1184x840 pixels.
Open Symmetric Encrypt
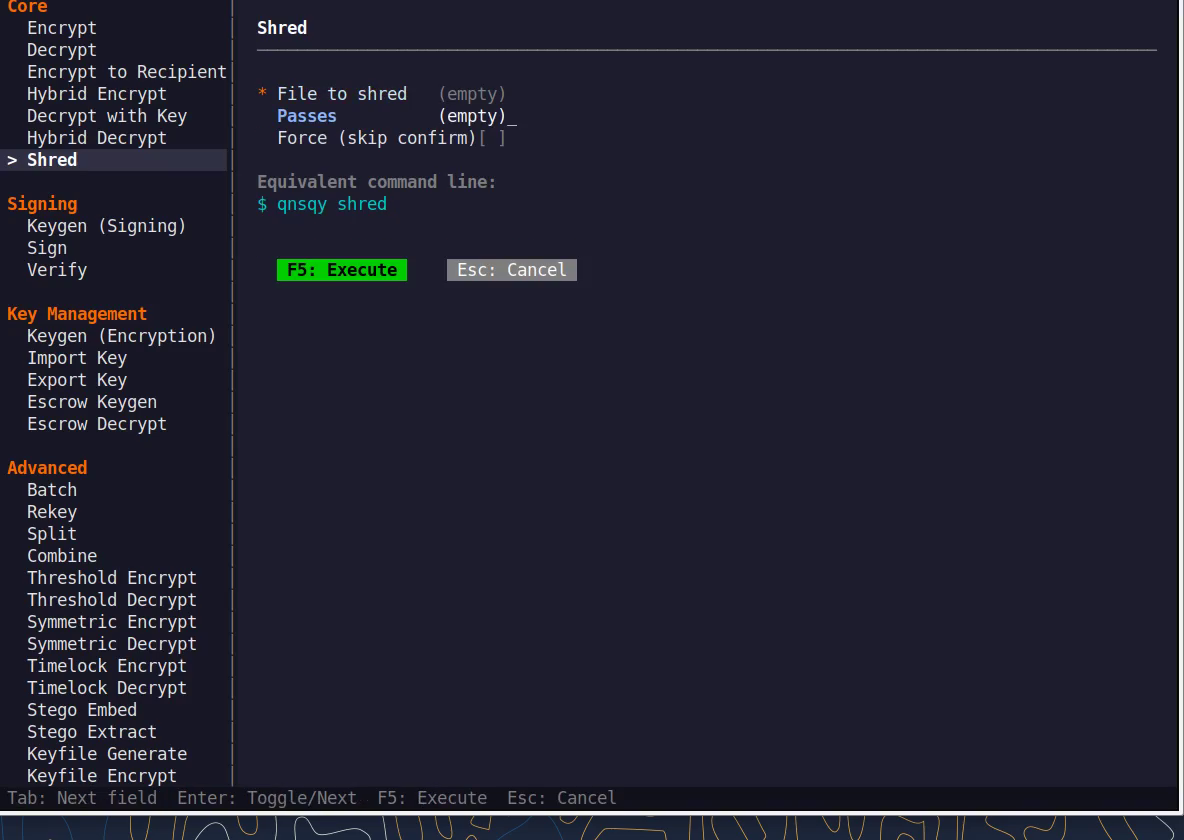pyautogui.click(x=112, y=621)
